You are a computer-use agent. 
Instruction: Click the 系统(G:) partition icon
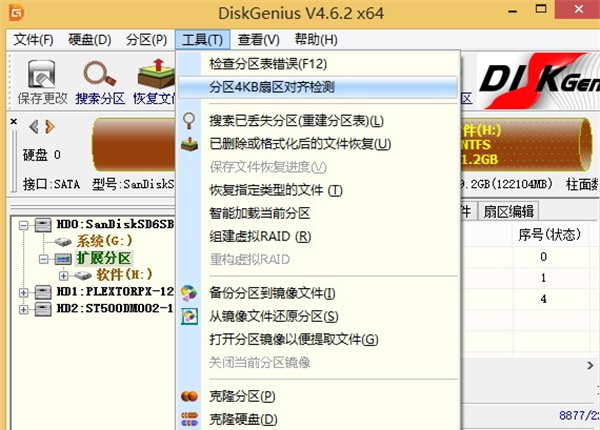pos(63,241)
